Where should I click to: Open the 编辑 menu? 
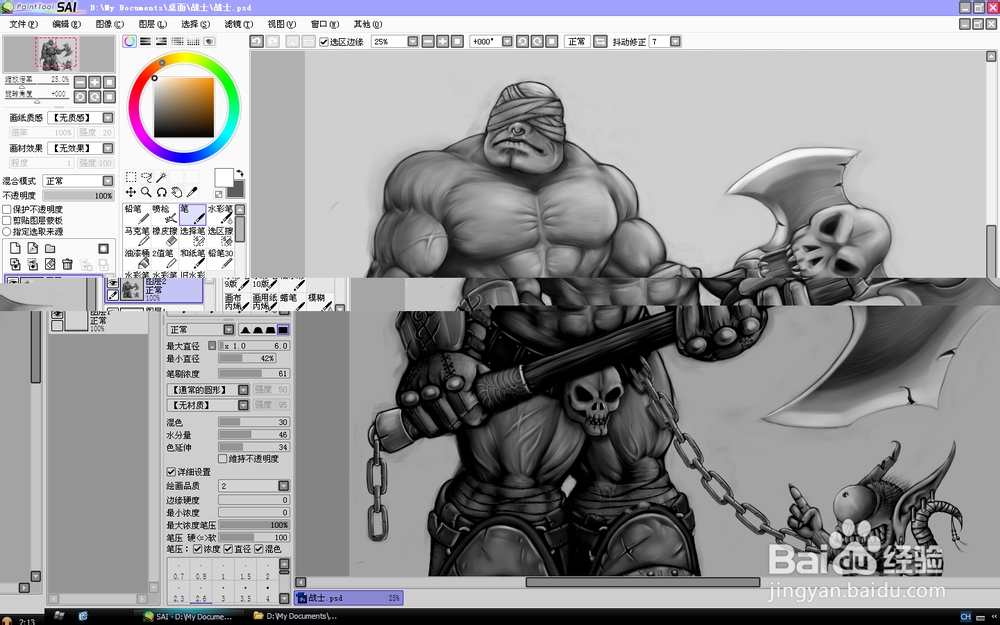(x=66, y=24)
